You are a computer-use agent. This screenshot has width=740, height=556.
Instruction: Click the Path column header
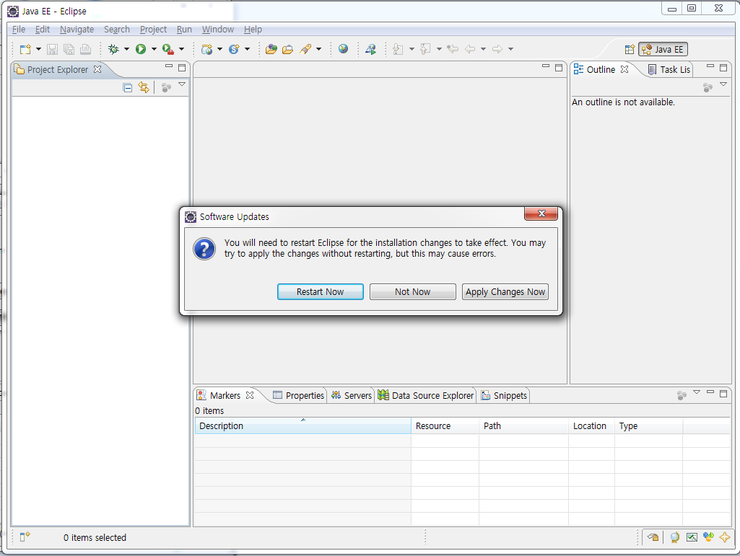pos(524,426)
